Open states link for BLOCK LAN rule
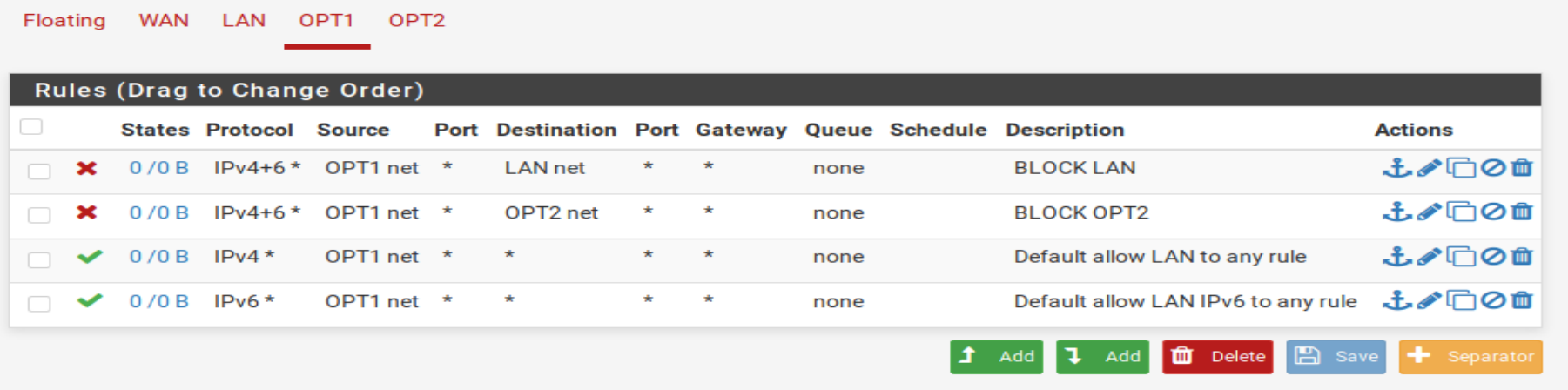The width and height of the screenshot is (1568, 390). 158,168
